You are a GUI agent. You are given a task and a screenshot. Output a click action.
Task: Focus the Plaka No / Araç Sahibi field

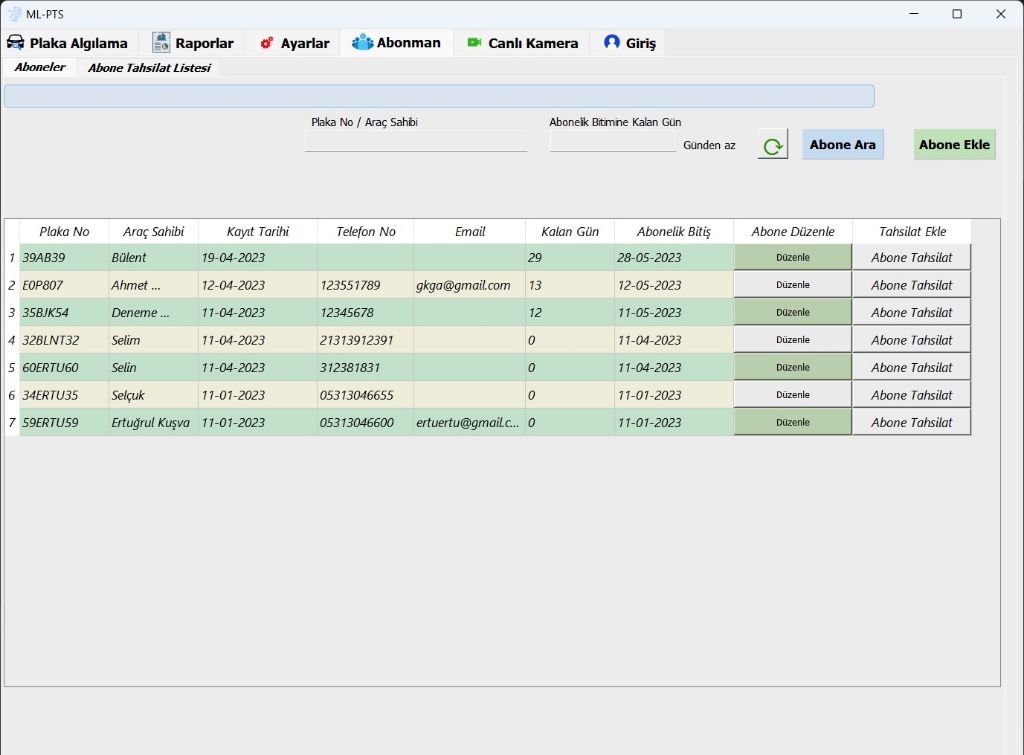[x=415, y=141]
